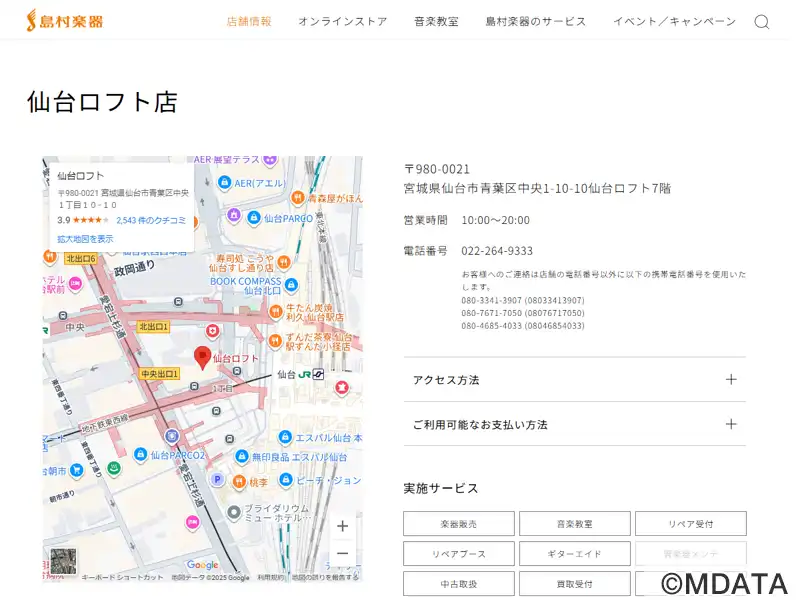Select the 青森屋がほん restaurant pin
800x600 pixels.
[298, 197]
